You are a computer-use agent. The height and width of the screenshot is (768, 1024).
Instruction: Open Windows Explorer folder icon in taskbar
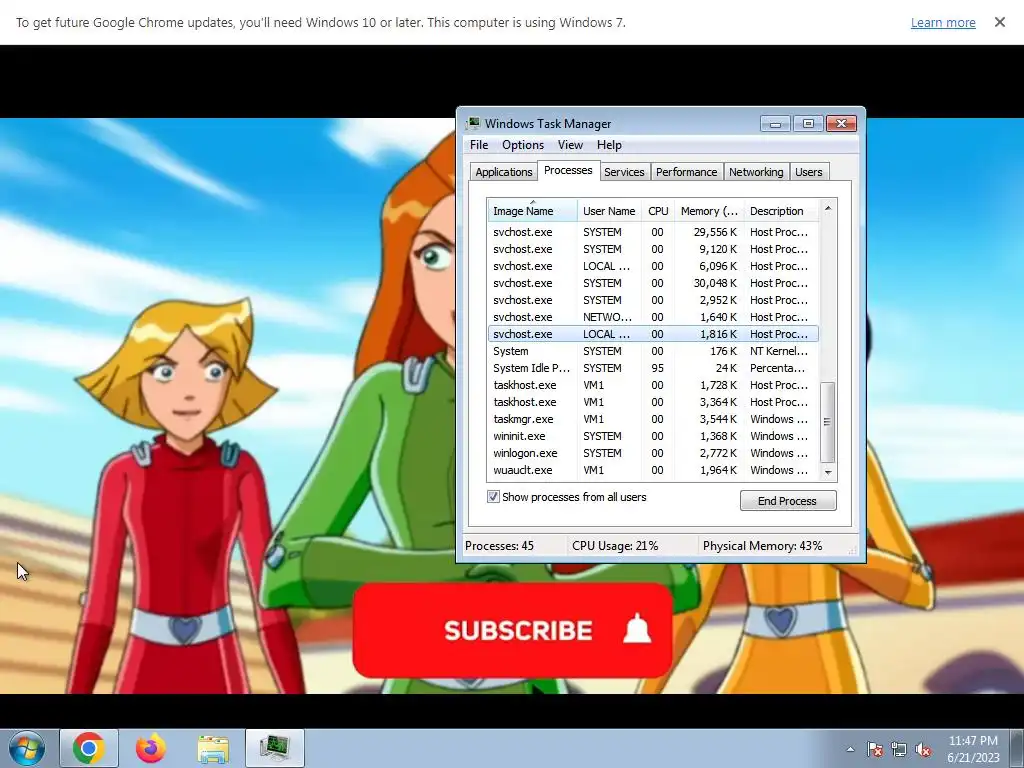pos(213,749)
